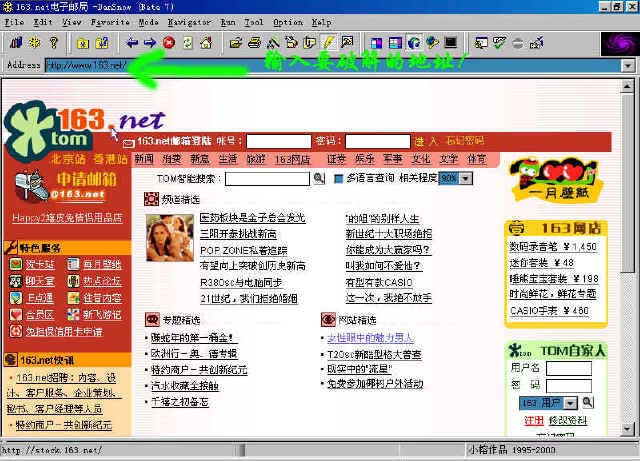The height and width of the screenshot is (461, 640).
Task: Open the 你能成为大赢家吗? link
Action: point(388,249)
